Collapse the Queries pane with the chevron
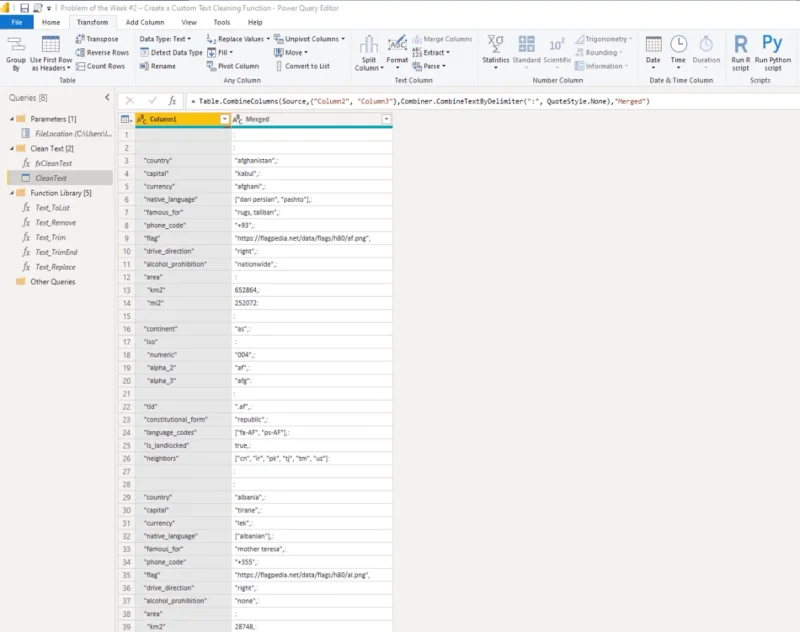800x632 pixels. tap(107, 97)
